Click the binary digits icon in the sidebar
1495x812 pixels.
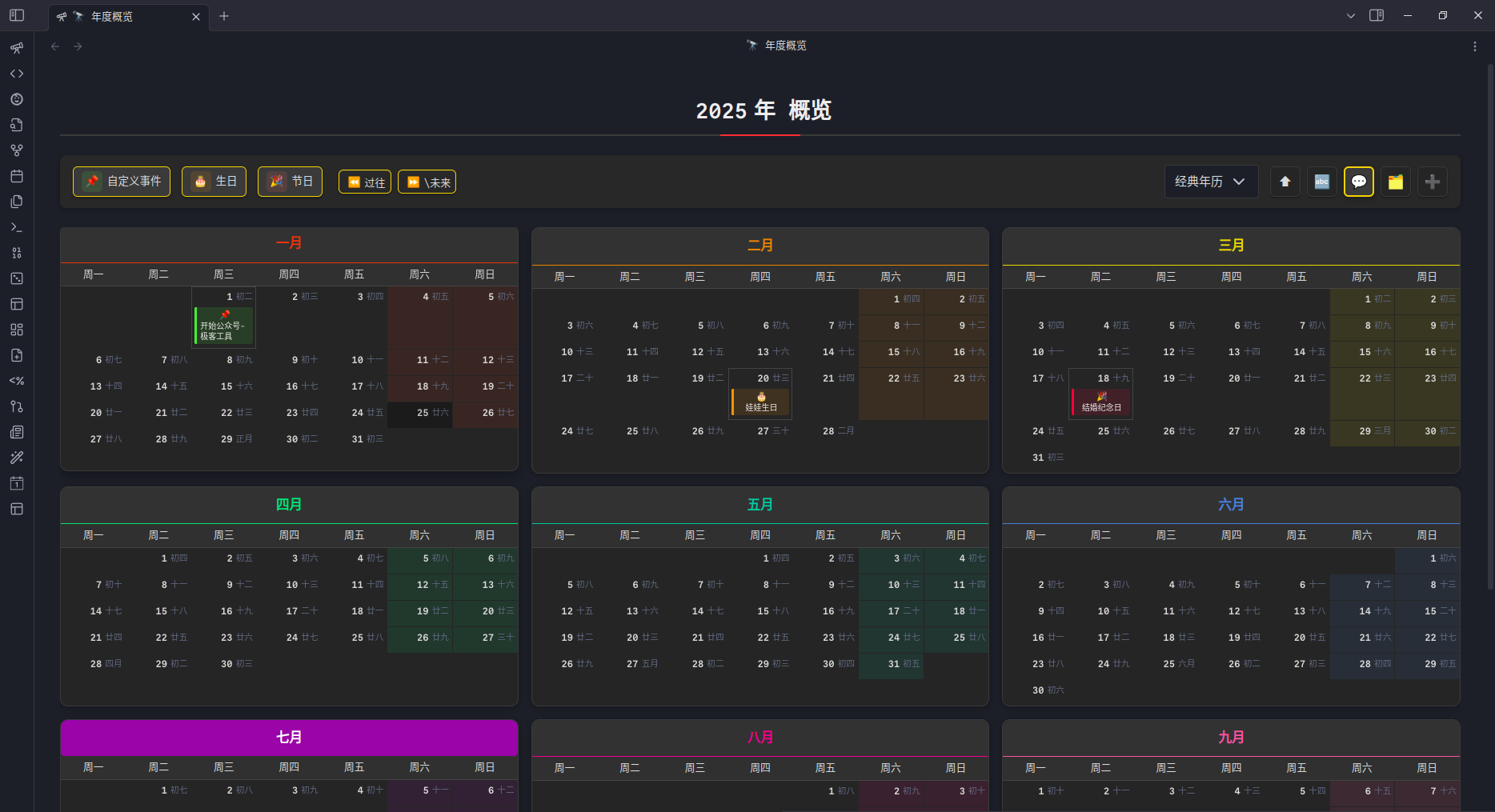(x=17, y=253)
